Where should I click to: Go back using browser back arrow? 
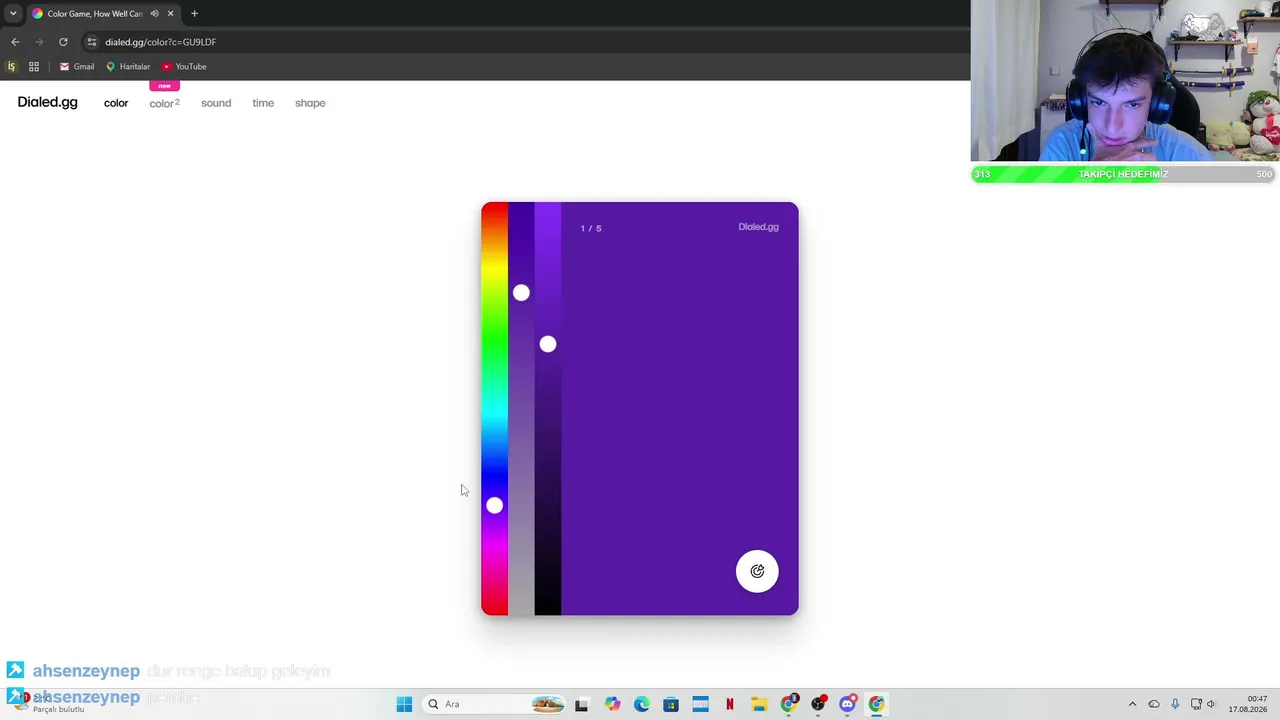tap(15, 42)
